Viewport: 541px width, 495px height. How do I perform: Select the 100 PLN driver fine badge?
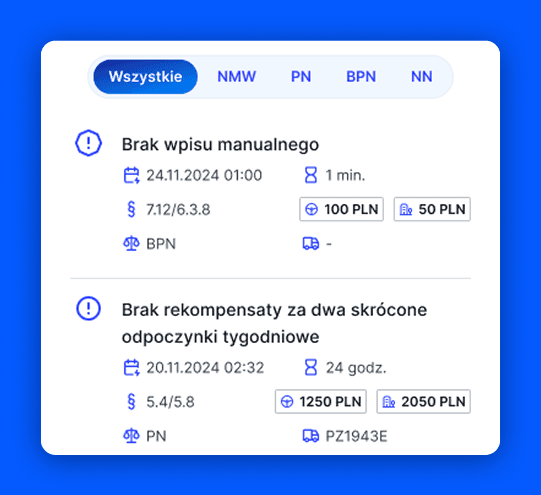coord(342,209)
